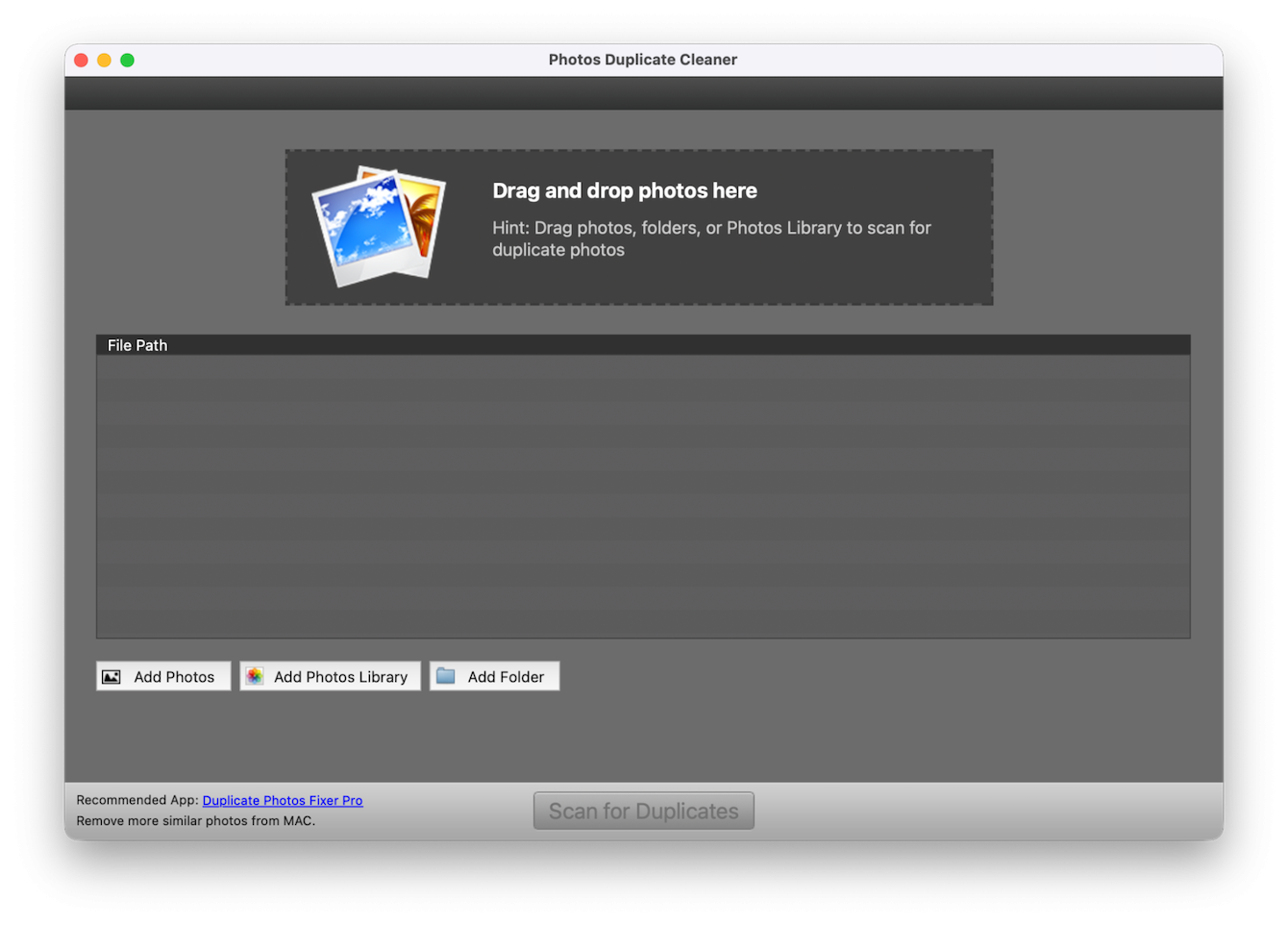1288x926 pixels.
Task: Click the drag and drop photos area
Action: [639, 226]
